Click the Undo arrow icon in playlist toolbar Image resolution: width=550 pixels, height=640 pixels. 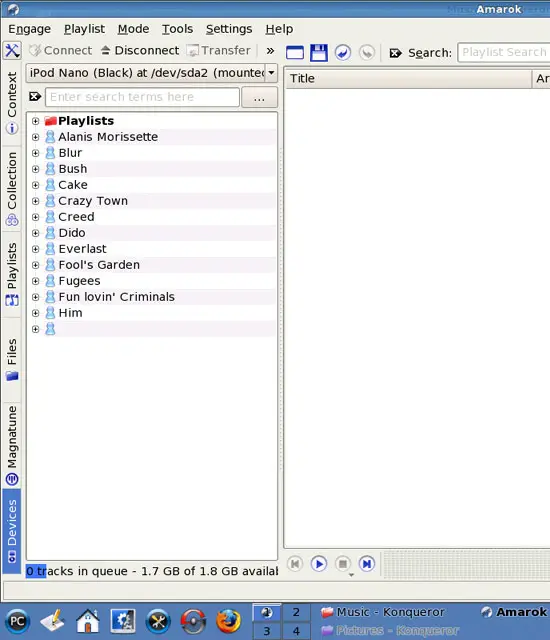point(343,53)
